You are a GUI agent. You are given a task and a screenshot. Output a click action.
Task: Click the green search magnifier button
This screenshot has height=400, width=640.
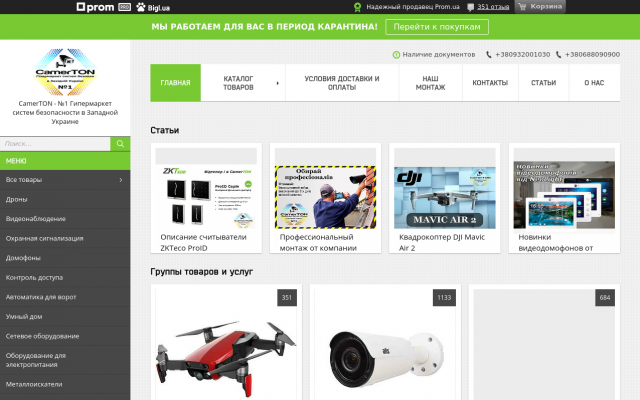pyautogui.click(x=120, y=144)
